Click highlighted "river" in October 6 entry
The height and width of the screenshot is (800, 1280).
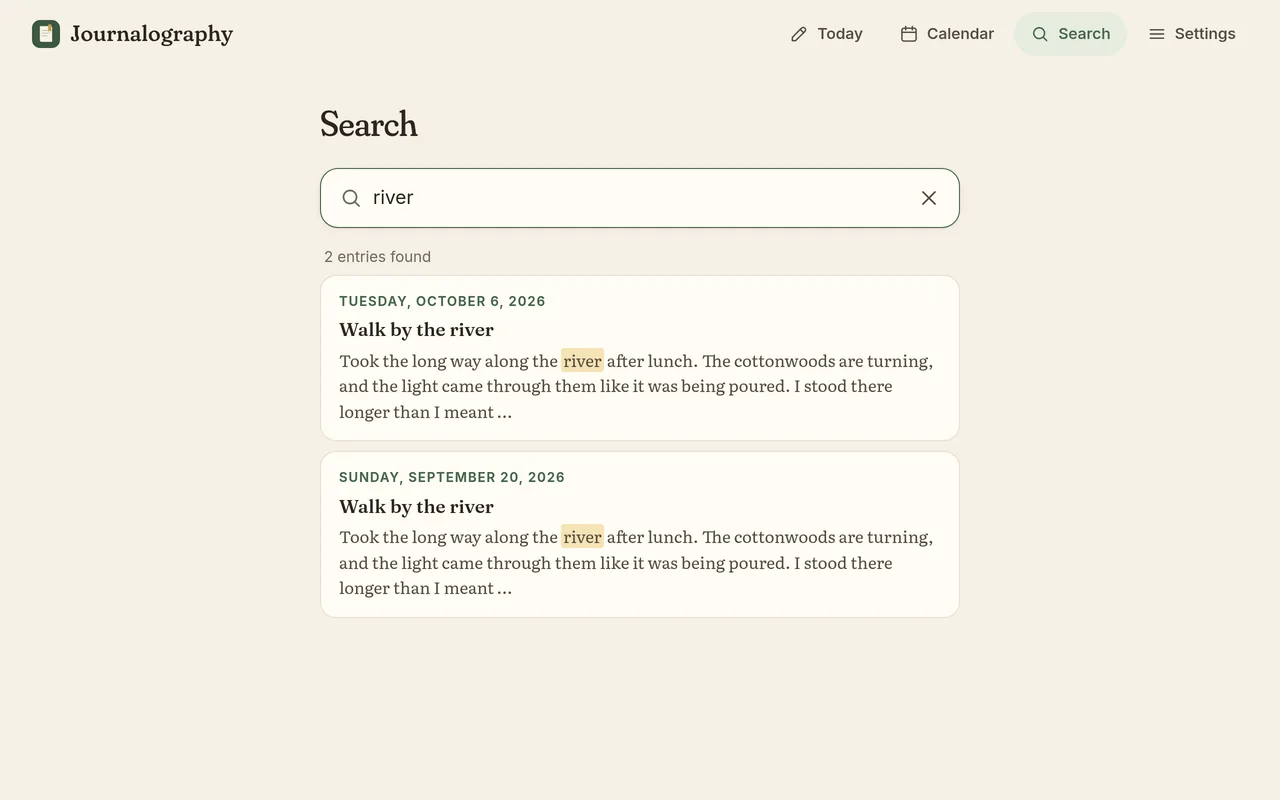tap(582, 361)
